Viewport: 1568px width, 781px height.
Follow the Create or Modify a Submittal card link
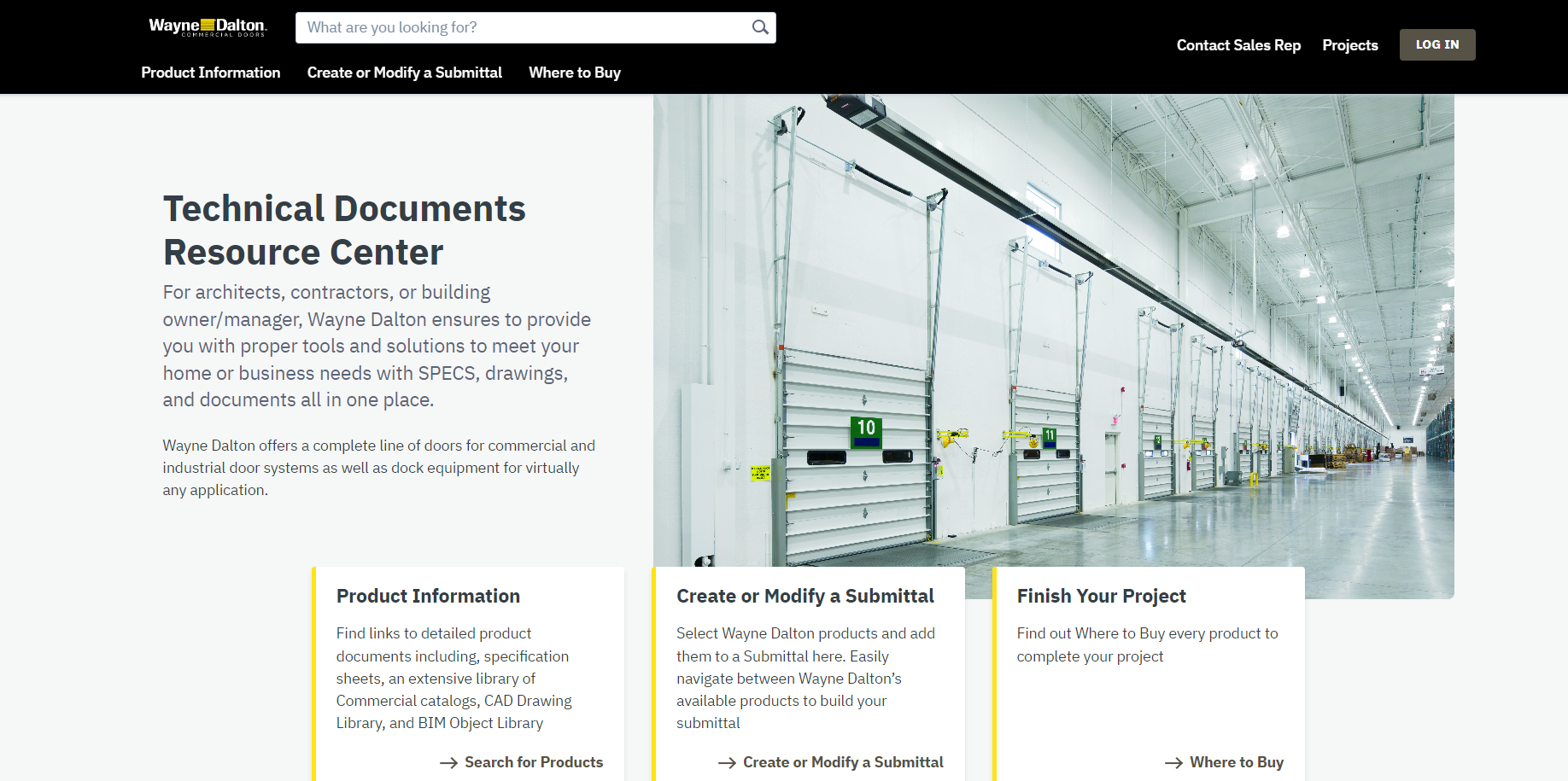(x=842, y=762)
